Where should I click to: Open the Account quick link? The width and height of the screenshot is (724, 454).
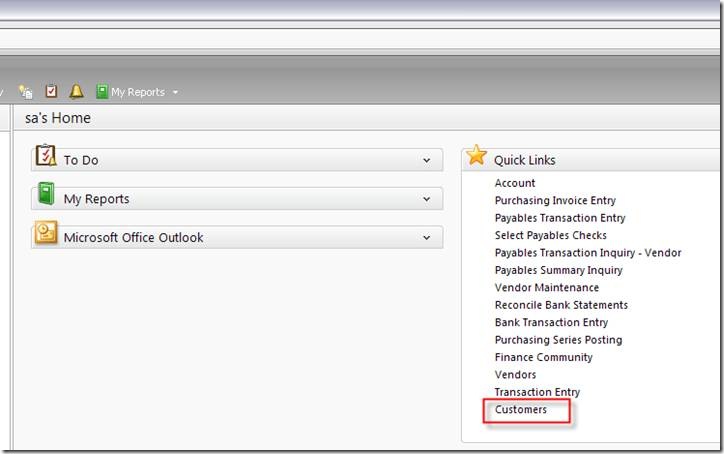(x=515, y=183)
